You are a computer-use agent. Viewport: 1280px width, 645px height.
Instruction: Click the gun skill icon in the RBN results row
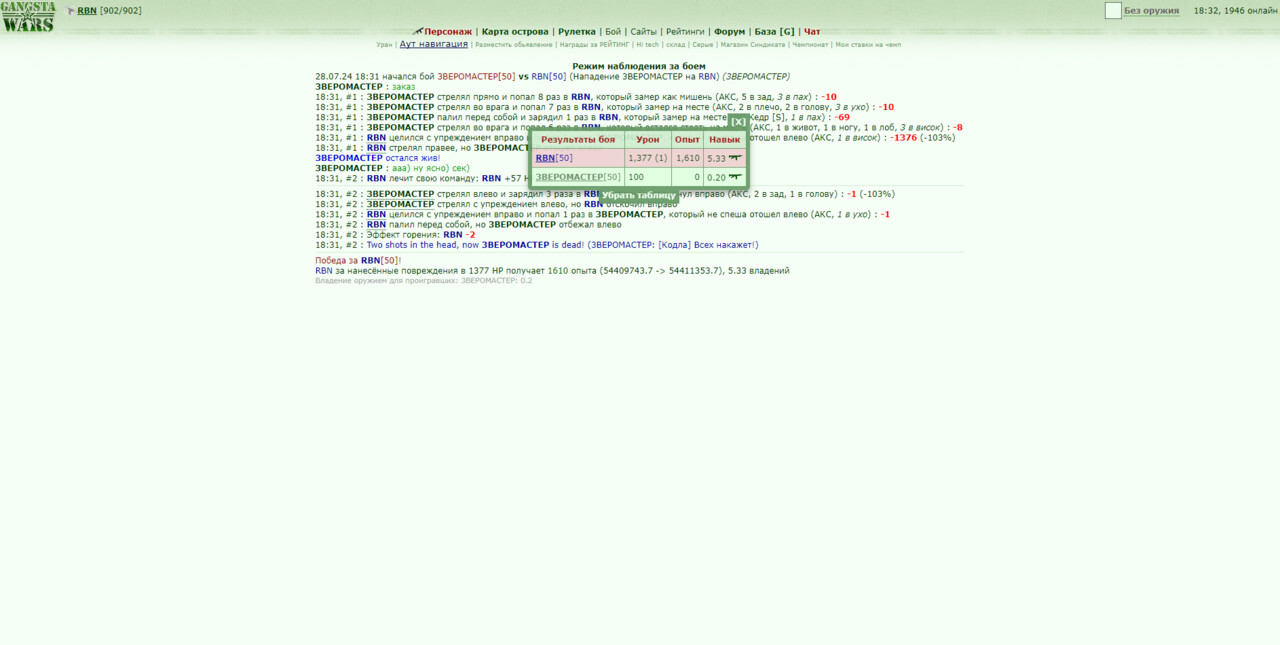click(736, 157)
